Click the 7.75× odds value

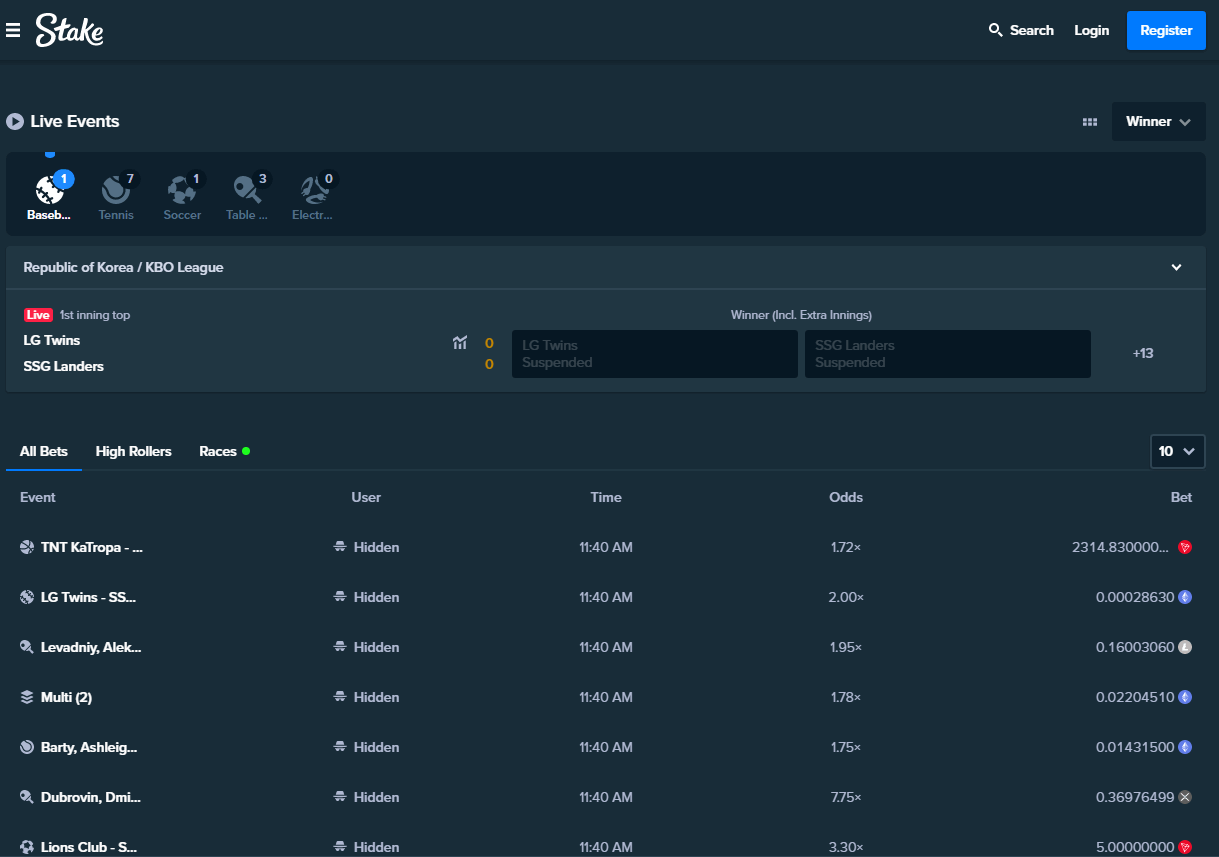[x=846, y=797]
